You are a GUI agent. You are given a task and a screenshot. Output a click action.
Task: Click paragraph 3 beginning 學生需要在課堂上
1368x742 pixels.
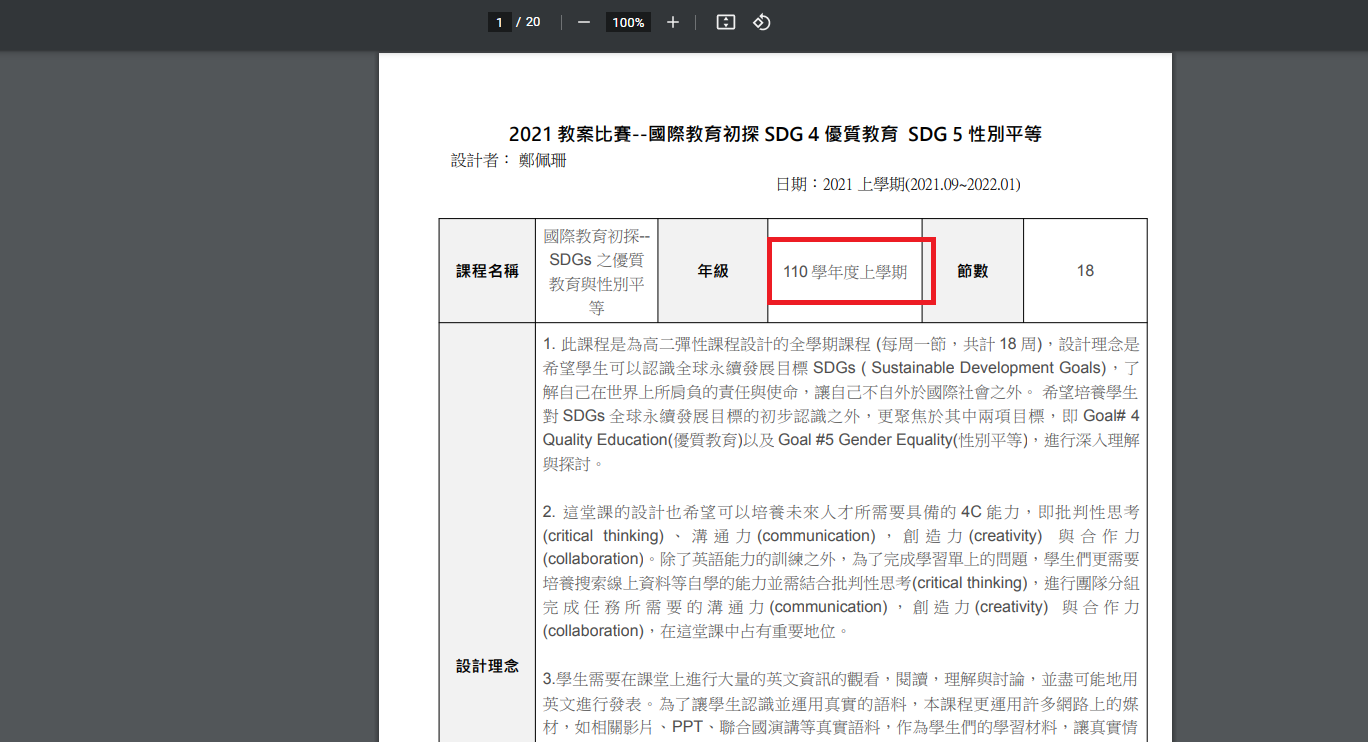coord(841,703)
